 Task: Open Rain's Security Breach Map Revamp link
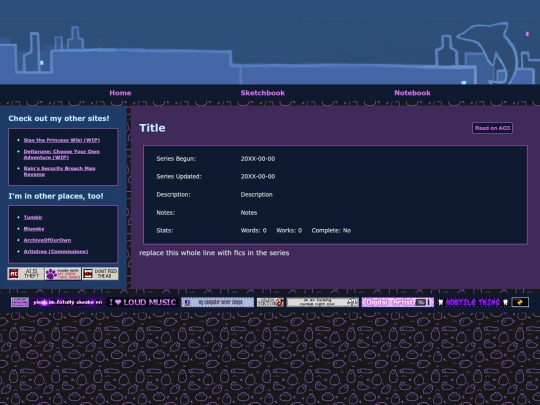(59, 171)
